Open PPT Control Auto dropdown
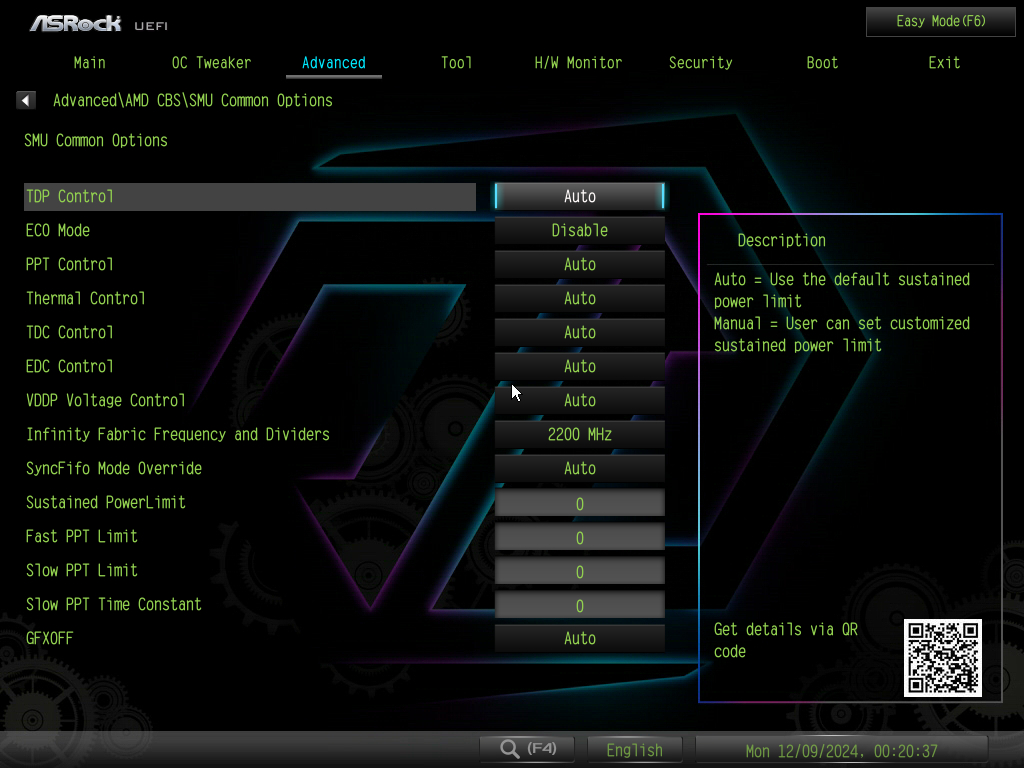Viewport: 1024px width, 768px height. (579, 264)
